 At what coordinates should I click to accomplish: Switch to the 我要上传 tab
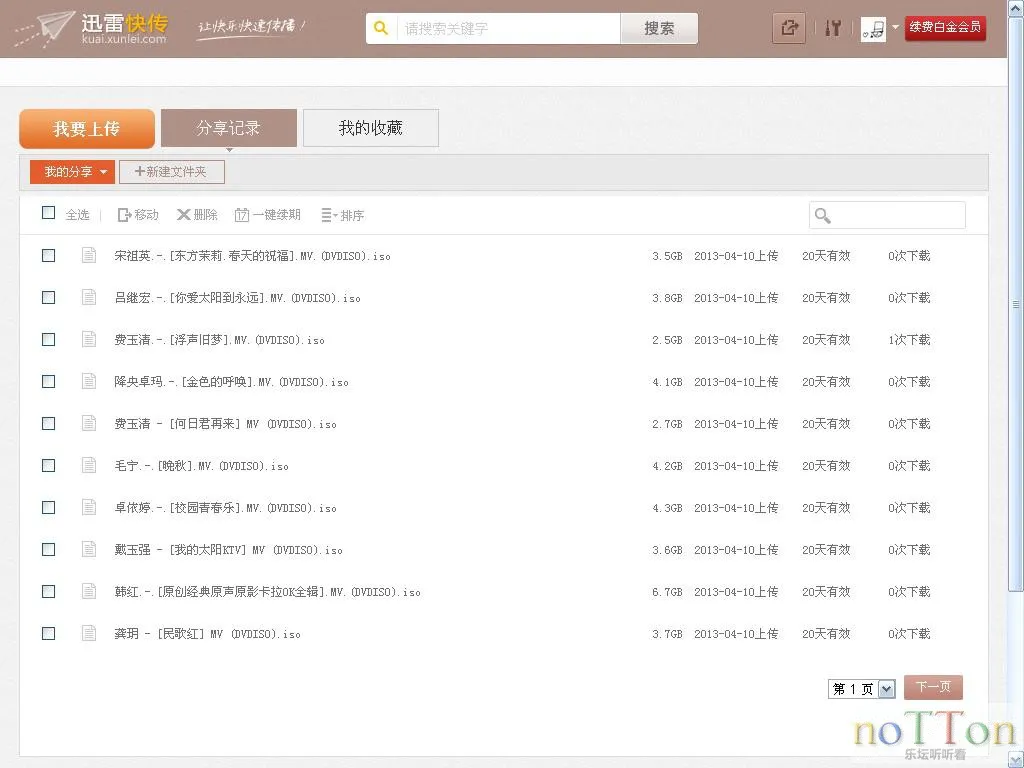(87, 128)
